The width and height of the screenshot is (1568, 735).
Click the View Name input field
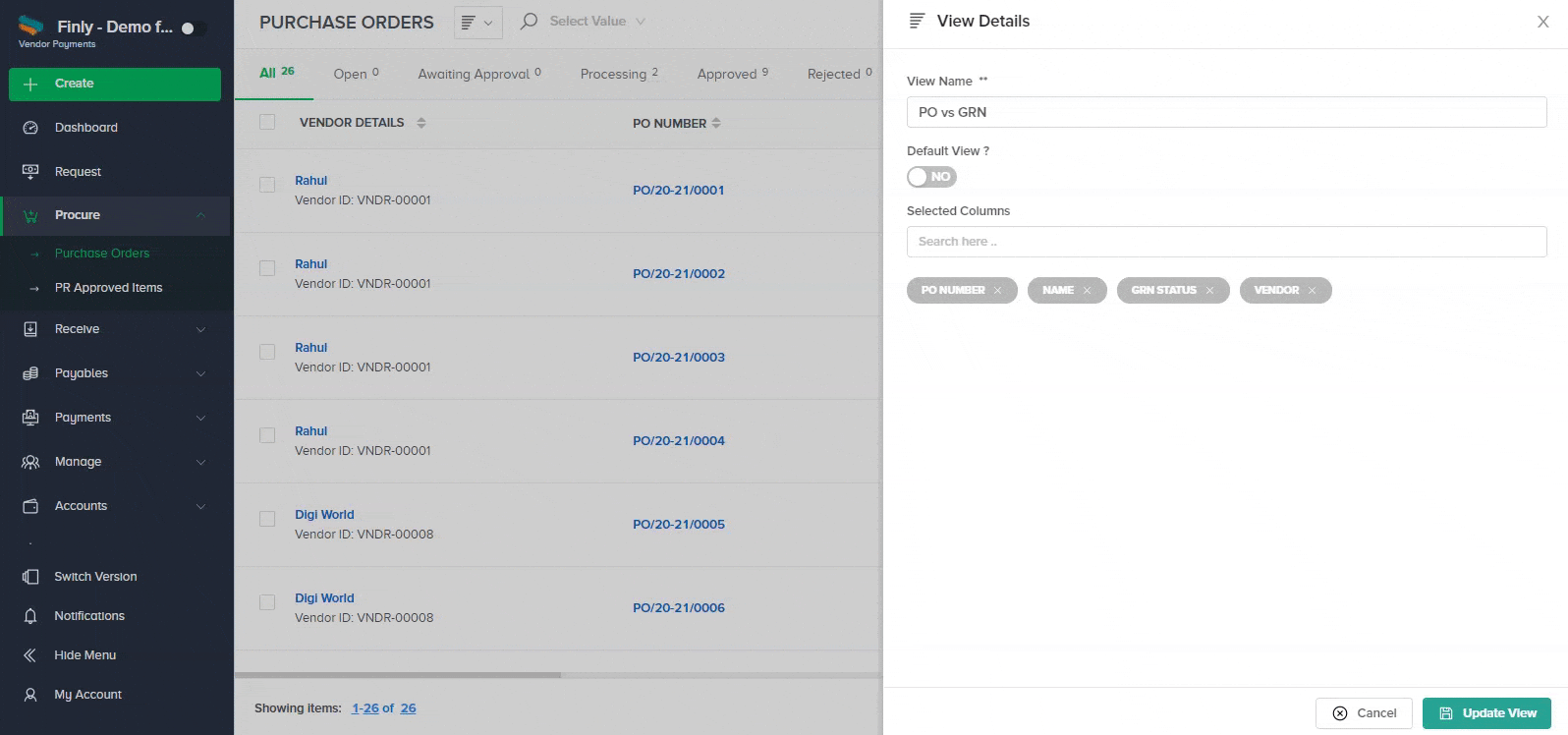click(1226, 112)
